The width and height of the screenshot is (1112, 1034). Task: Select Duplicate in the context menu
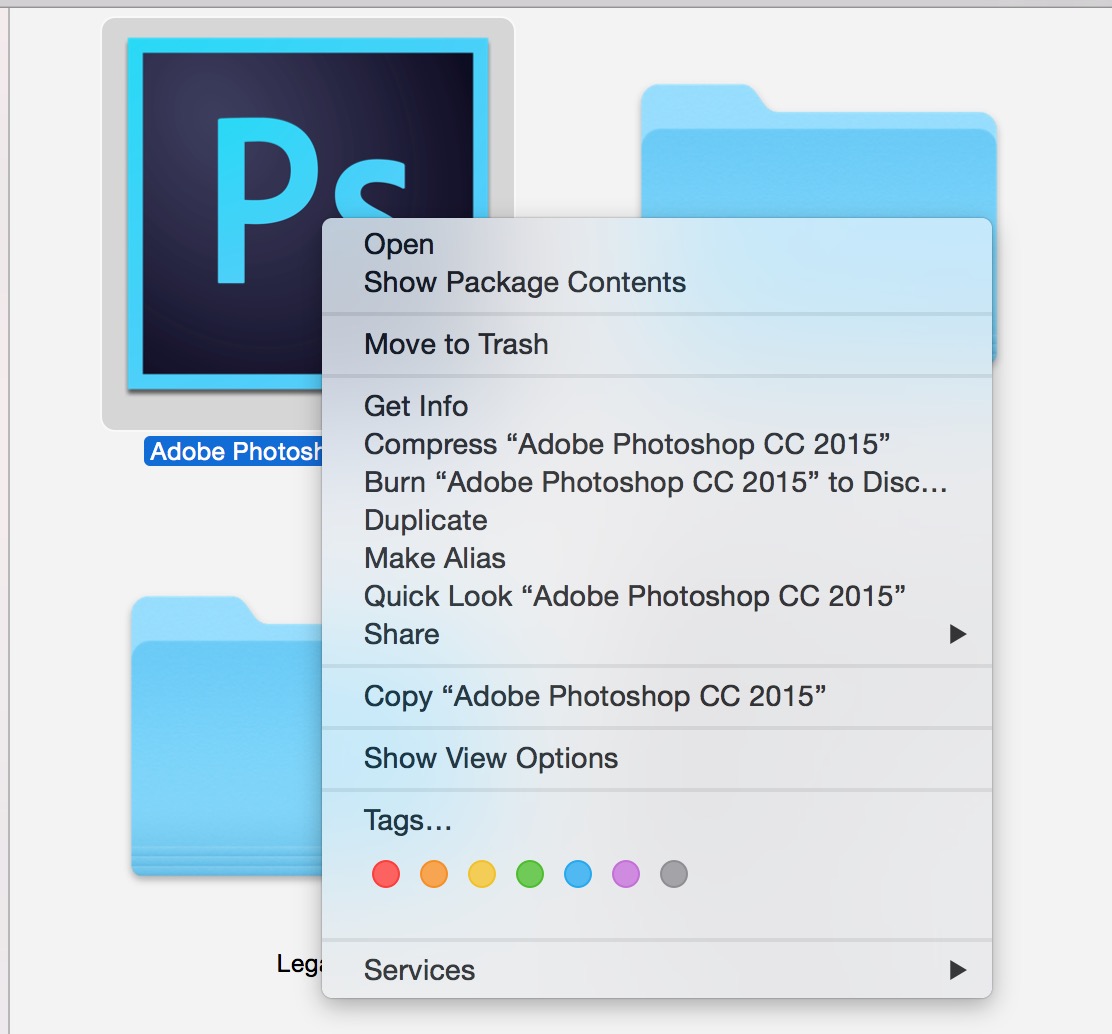coord(657,521)
